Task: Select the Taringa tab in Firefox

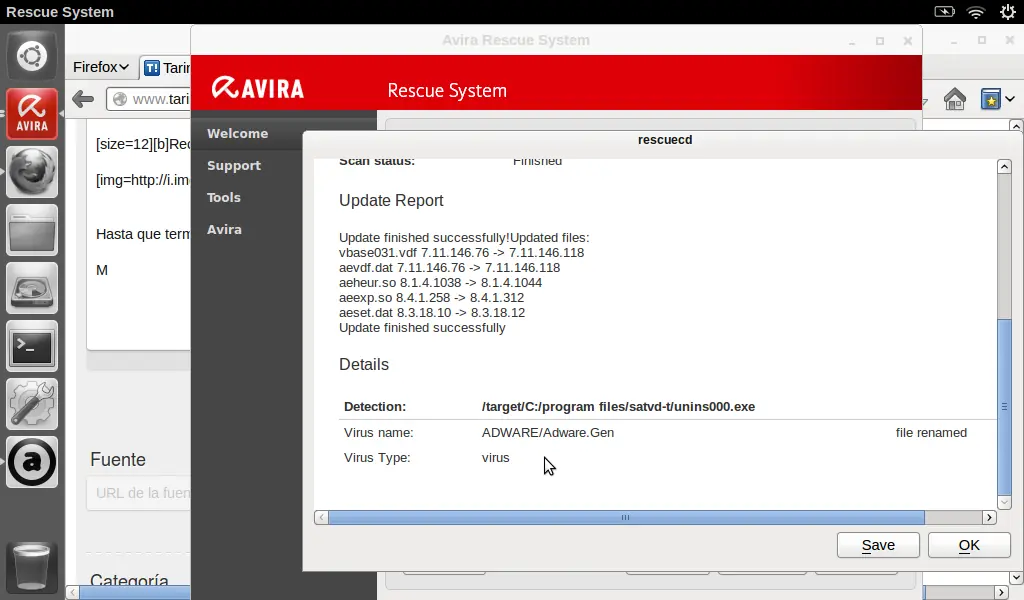Action: 166,68
